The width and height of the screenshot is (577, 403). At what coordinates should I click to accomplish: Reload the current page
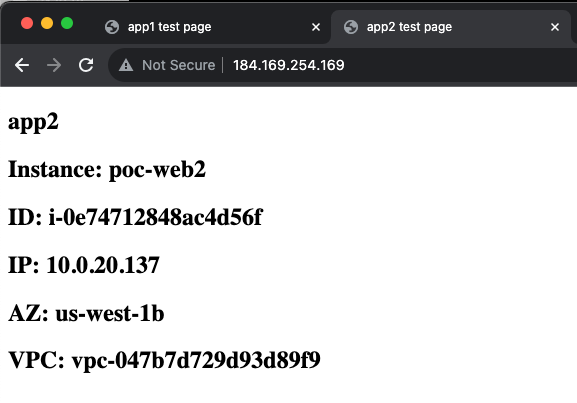86,65
